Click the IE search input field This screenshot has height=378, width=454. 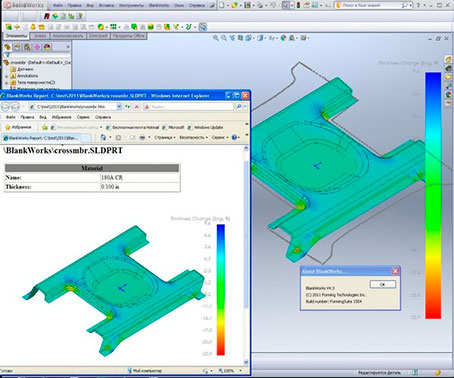coord(189,107)
